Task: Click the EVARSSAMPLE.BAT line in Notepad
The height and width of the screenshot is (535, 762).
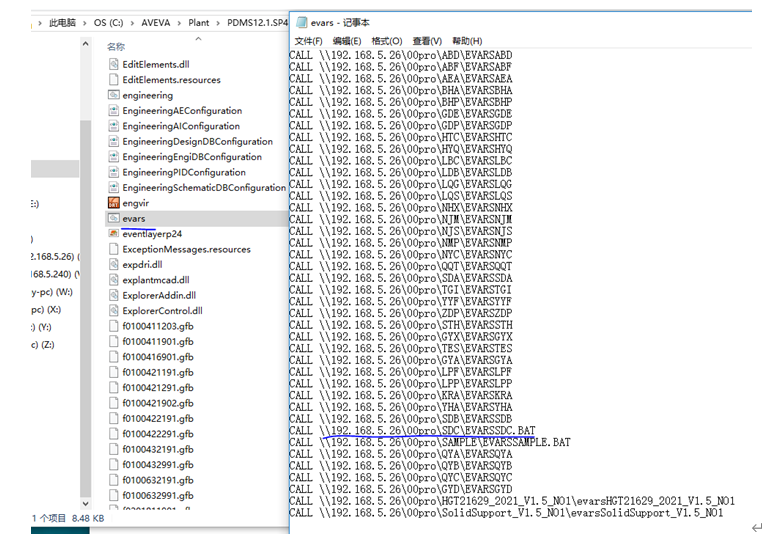Action: tap(430, 442)
